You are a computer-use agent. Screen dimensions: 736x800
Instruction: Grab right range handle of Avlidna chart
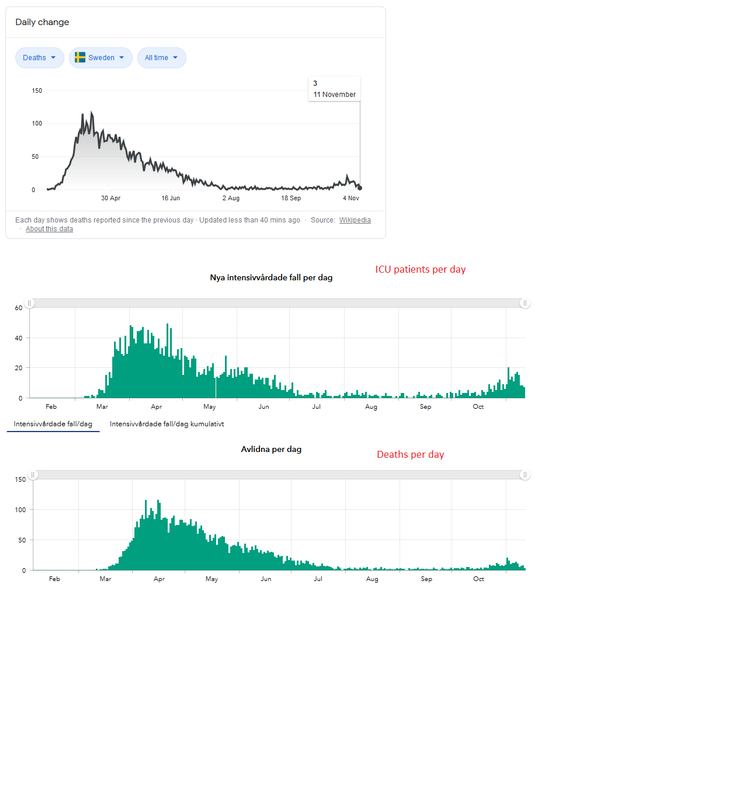525,475
